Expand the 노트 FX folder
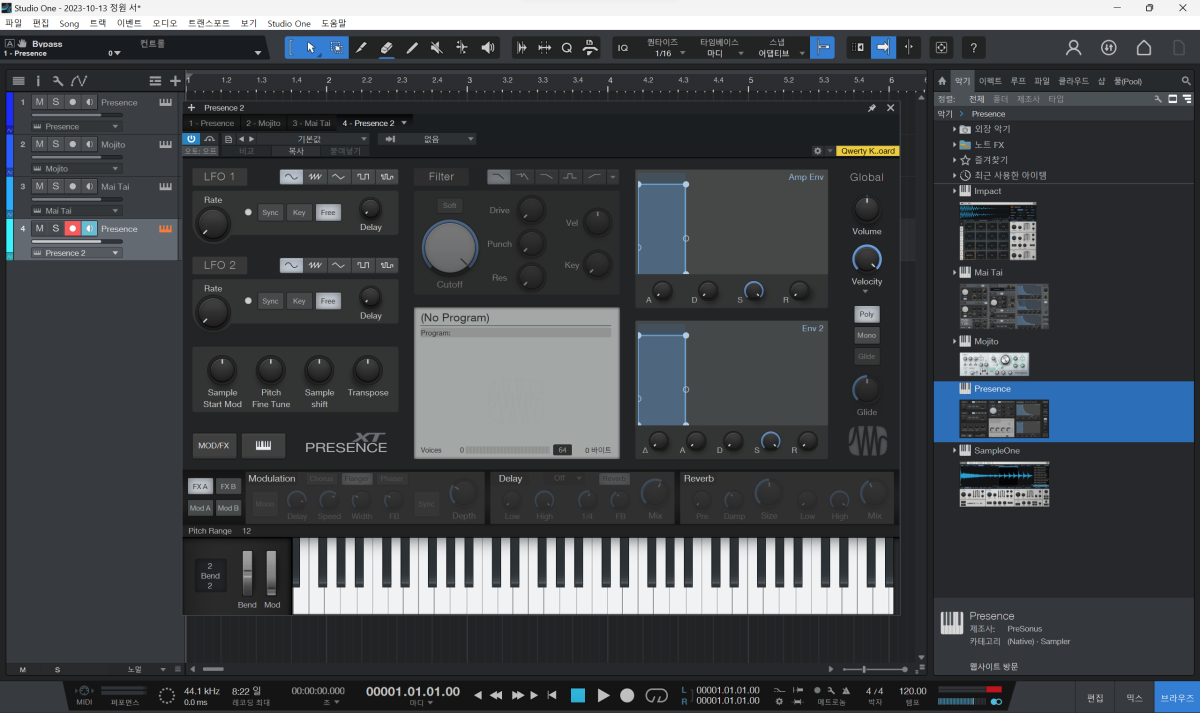1200x713 pixels. click(955, 145)
